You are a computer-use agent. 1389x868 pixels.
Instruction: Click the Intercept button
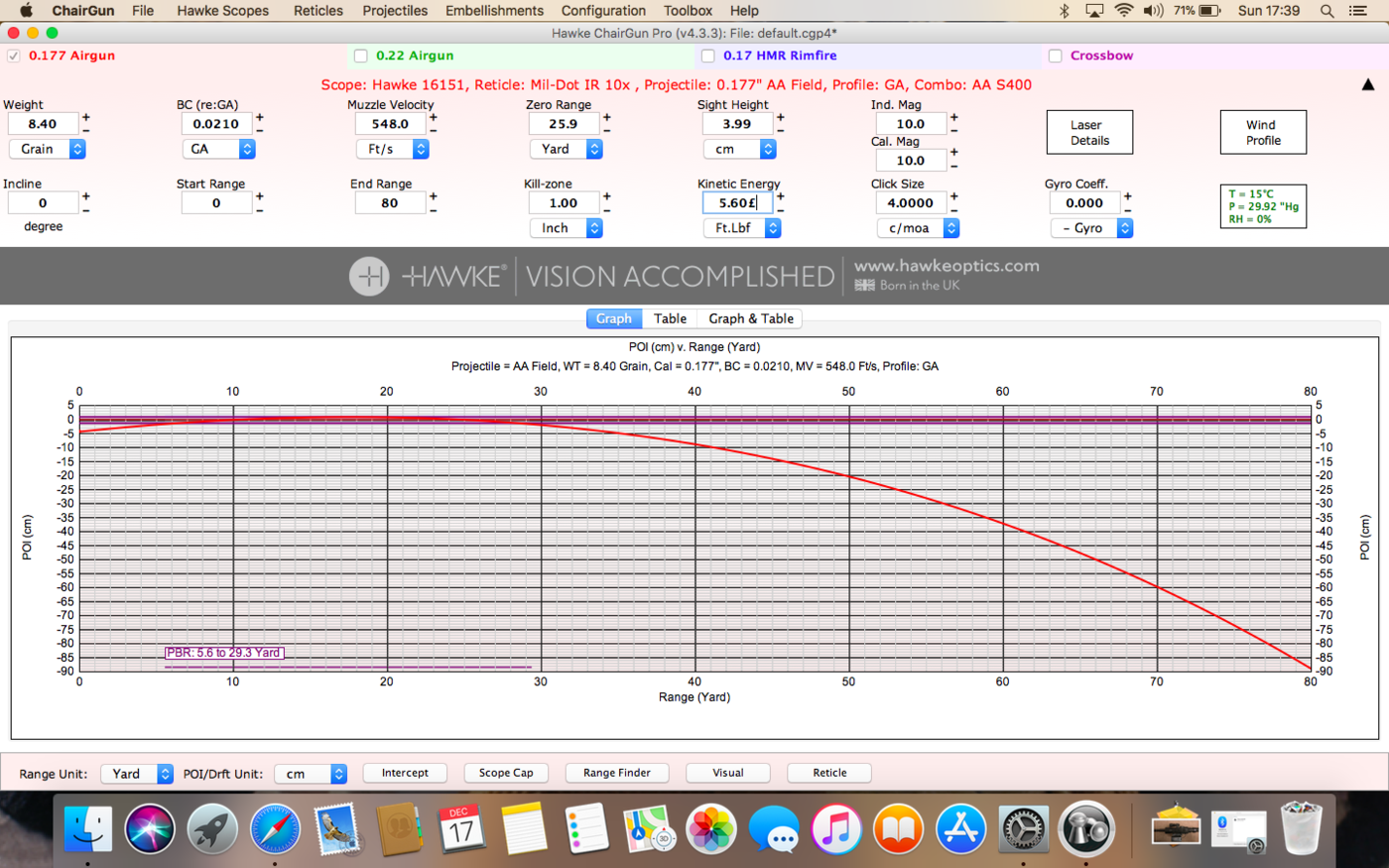(405, 773)
